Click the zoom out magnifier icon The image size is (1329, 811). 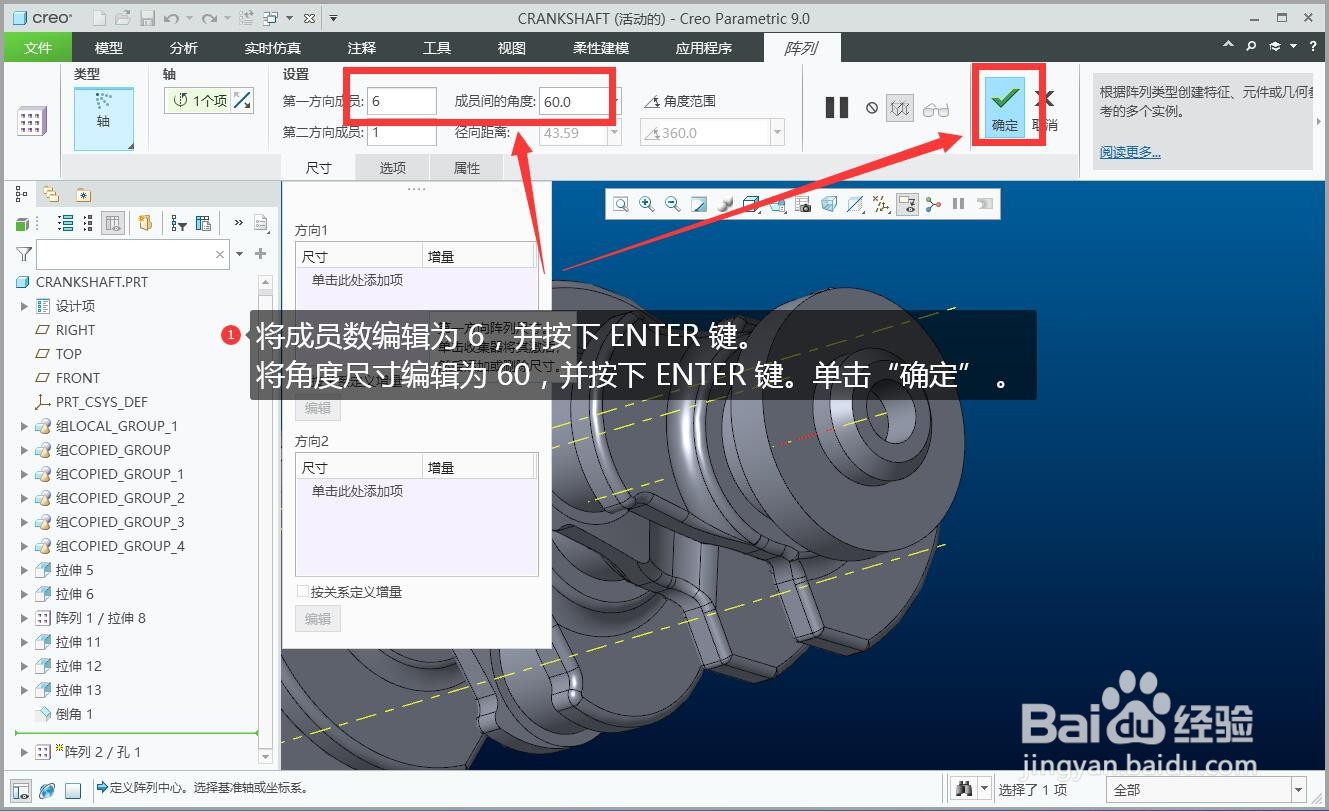click(673, 204)
